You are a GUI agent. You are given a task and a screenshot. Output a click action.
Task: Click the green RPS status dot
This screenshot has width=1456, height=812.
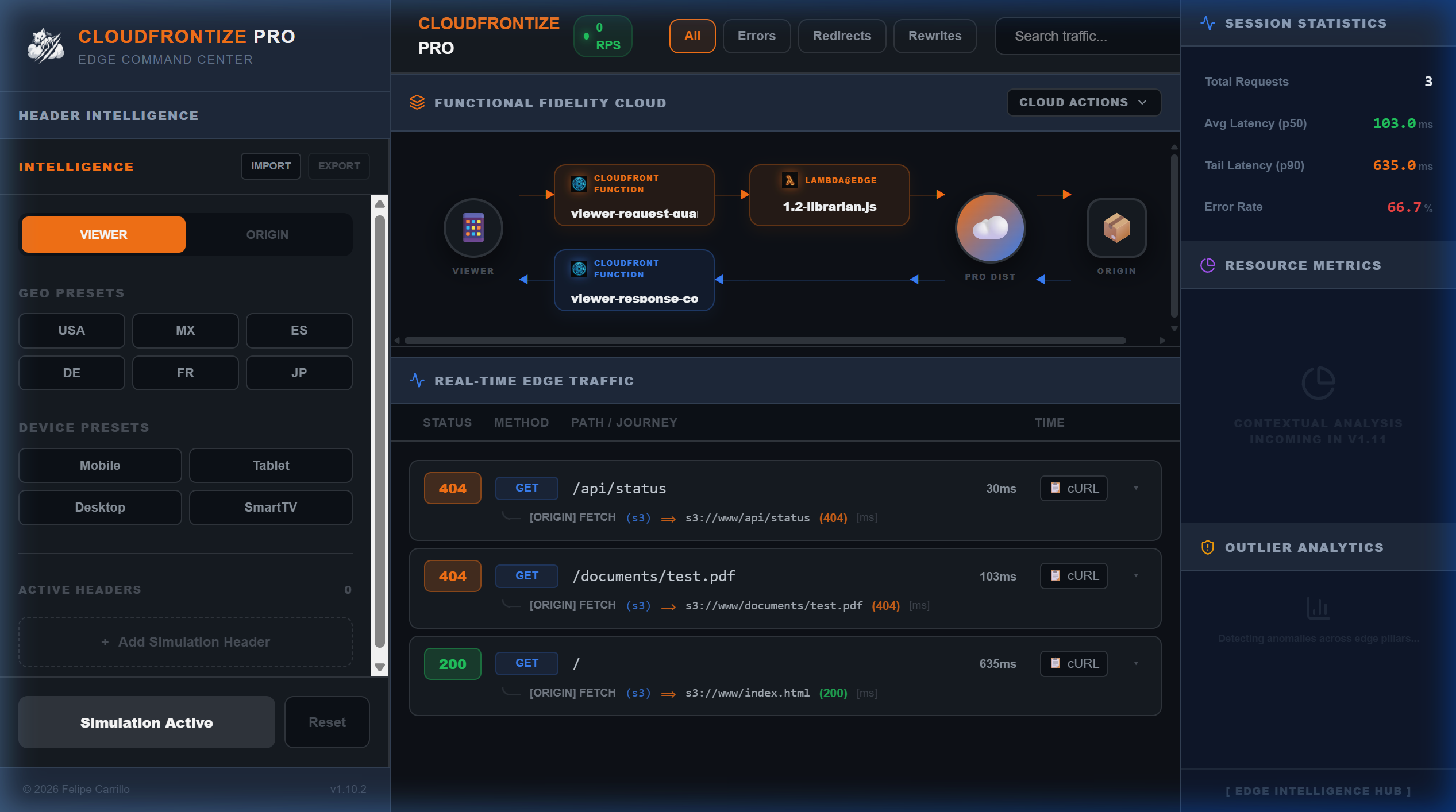pos(586,36)
